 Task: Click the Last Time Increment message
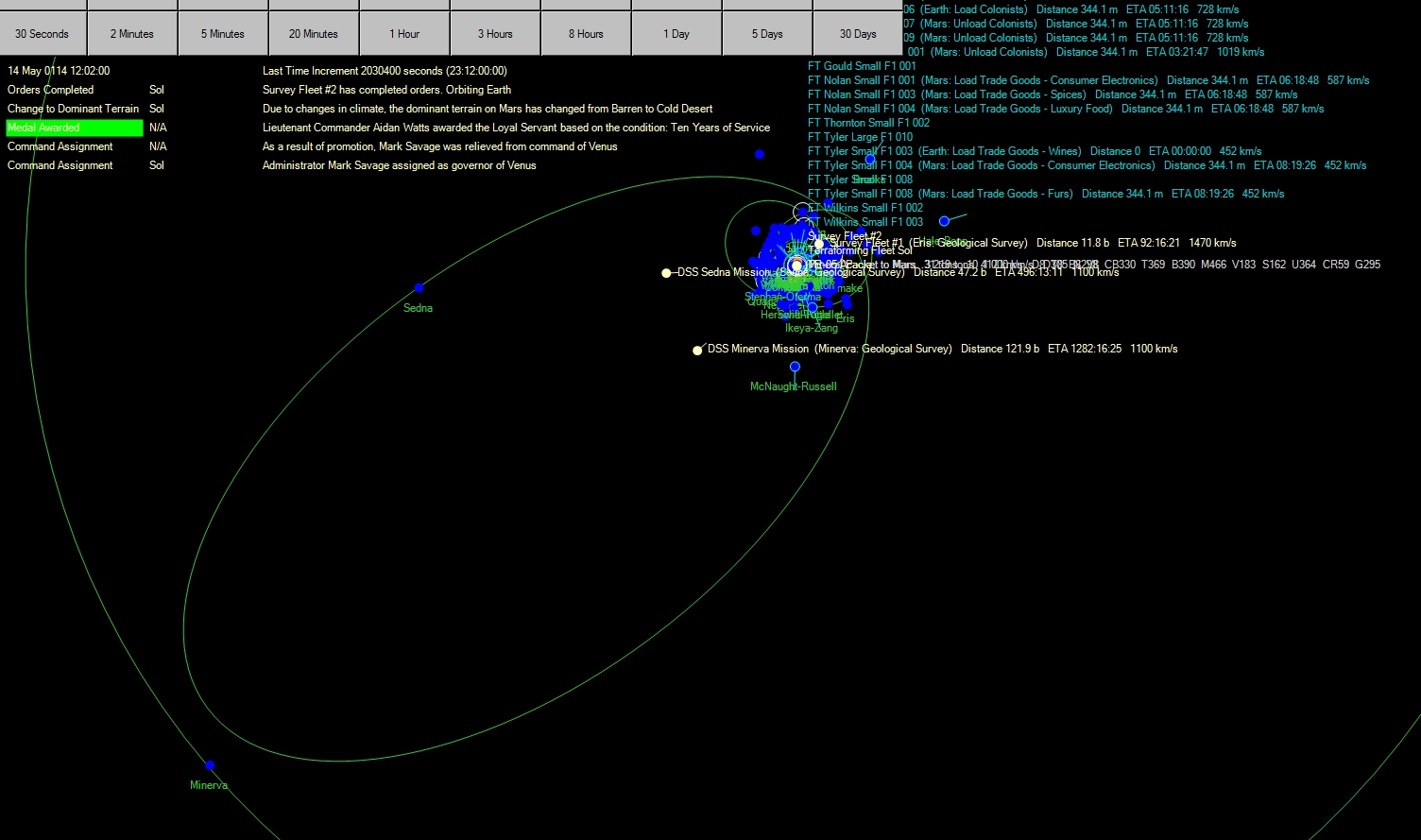(385, 71)
